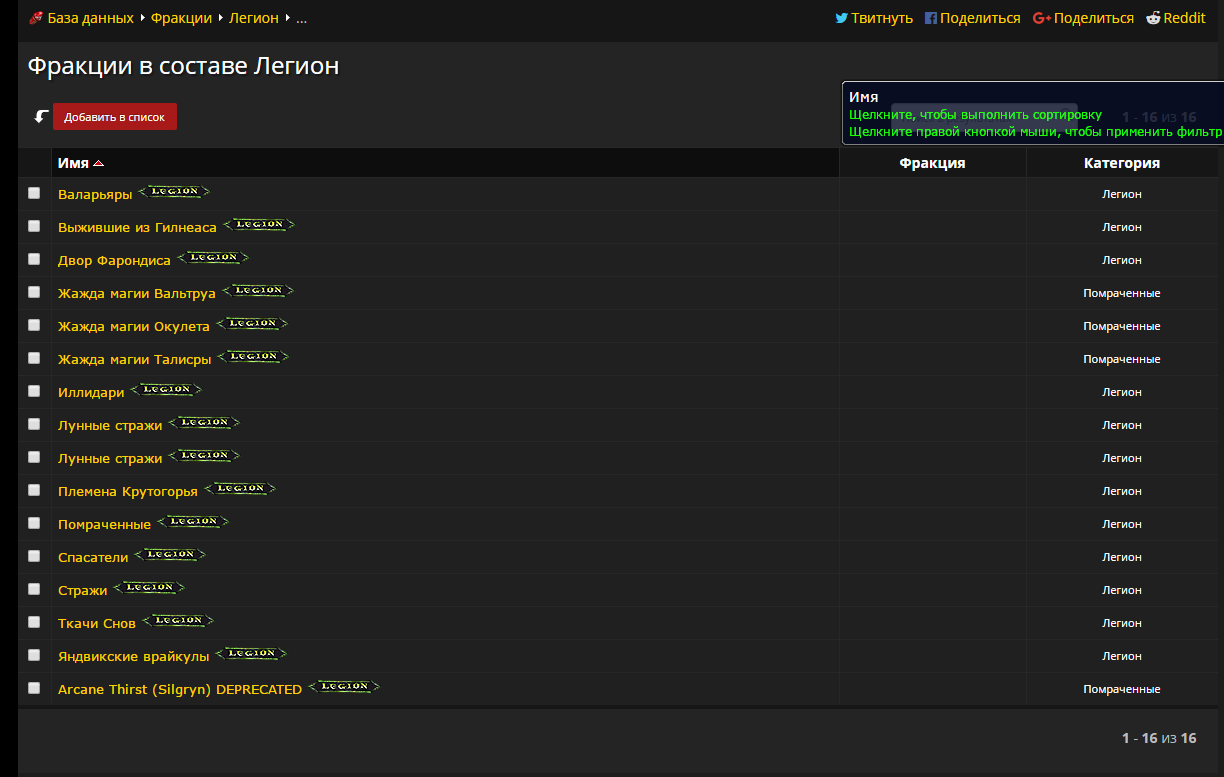The height and width of the screenshot is (777, 1224).
Task: Click the Legion badge next to Двор Фарондиса
Action: 213,258
